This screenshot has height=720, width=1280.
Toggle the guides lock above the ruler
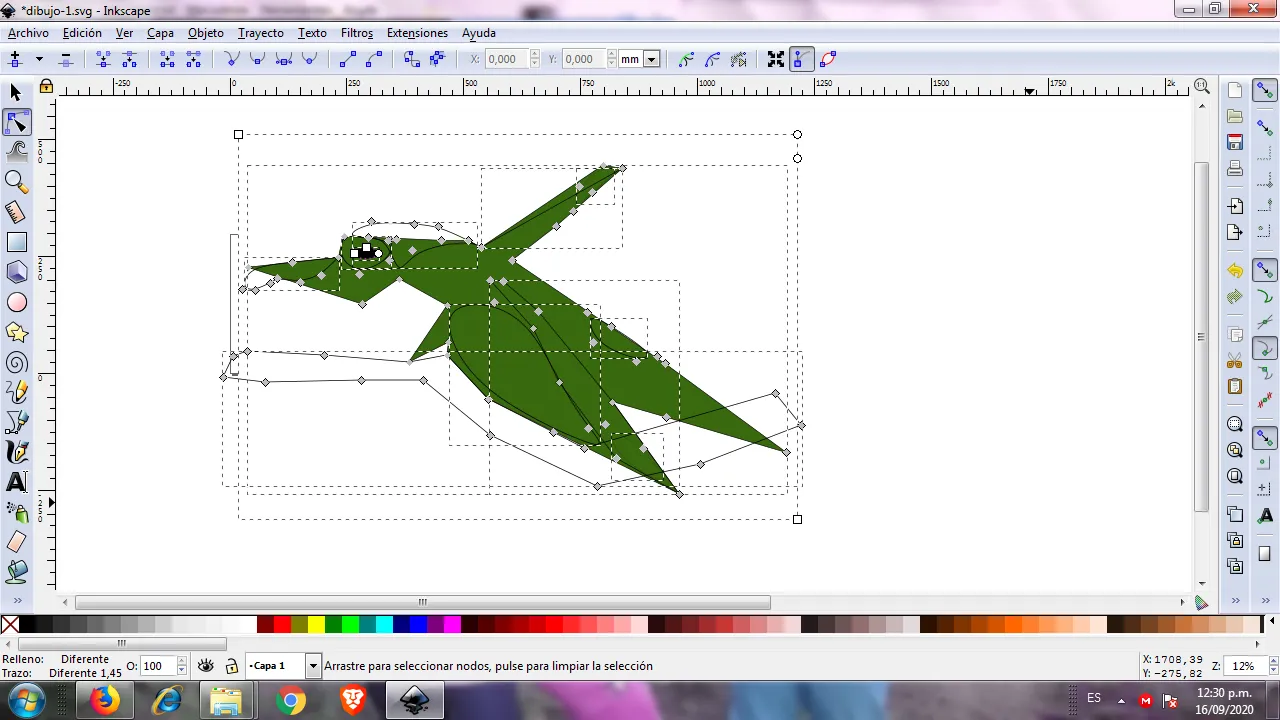click(46, 87)
